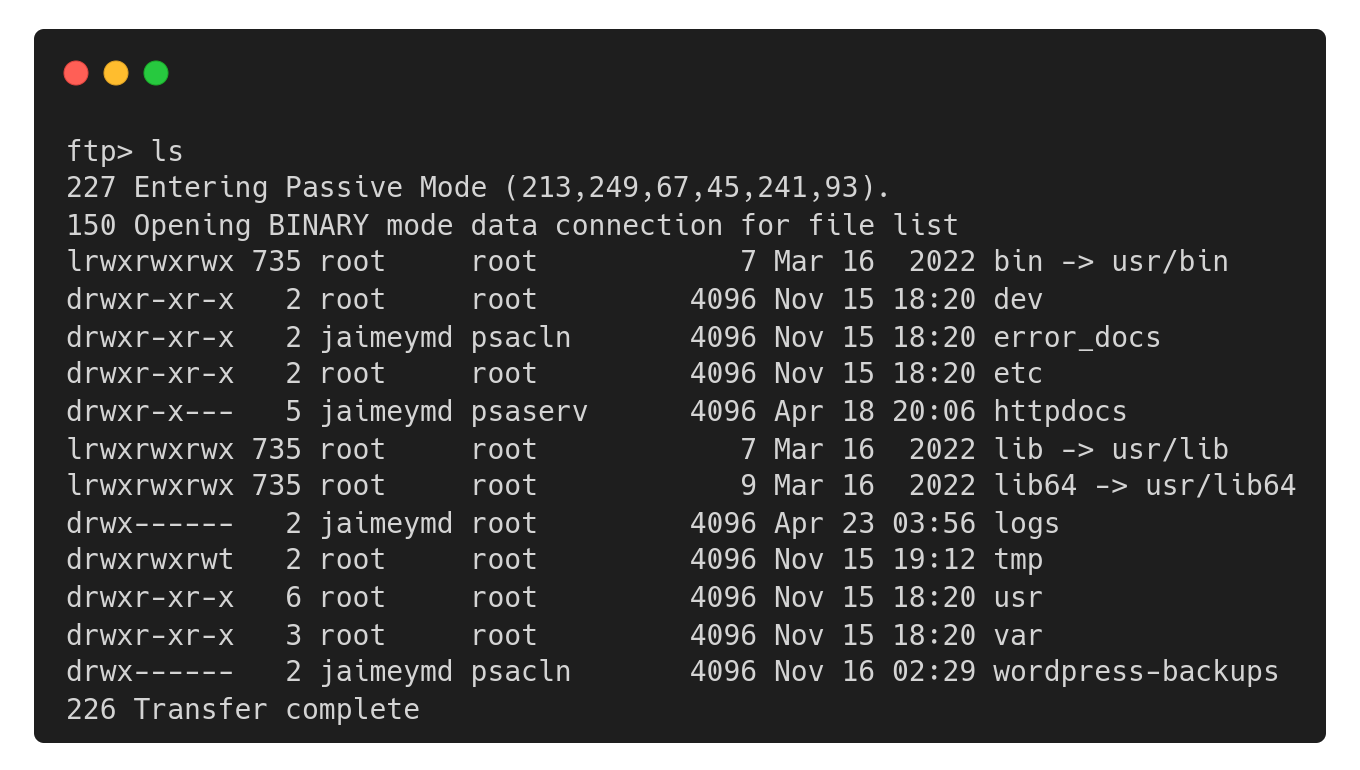Click the 20:06 timestamp on httpdocs row
The height and width of the screenshot is (770, 1360).
tap(934, 411)
